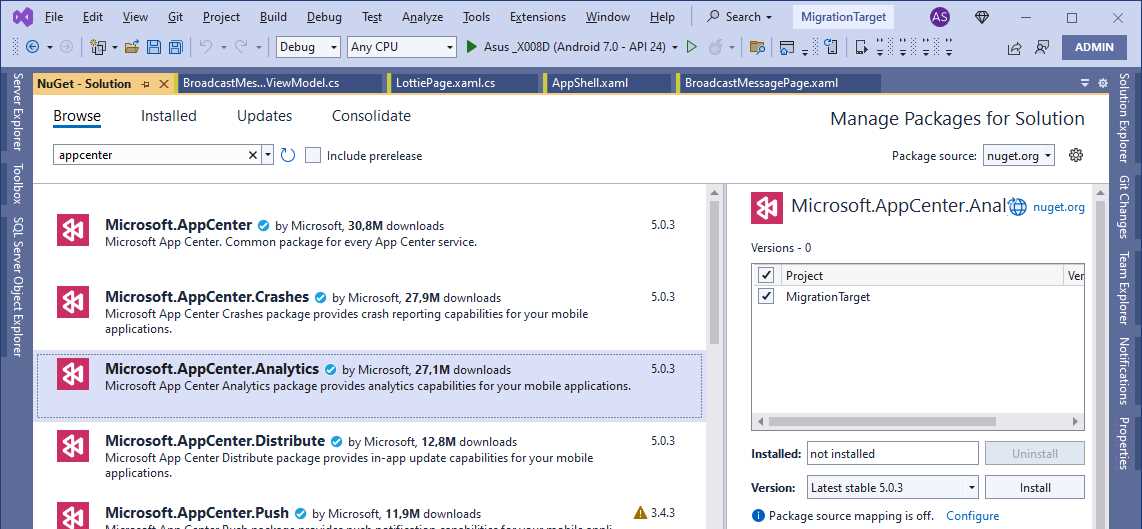Open the Toolbox side panel
This screenshot has width=1142, height=529.
click(17, 183)
